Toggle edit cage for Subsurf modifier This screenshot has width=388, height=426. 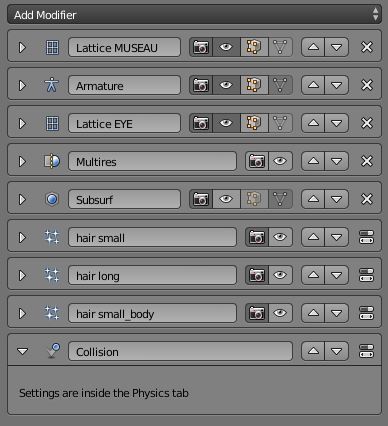280,199
